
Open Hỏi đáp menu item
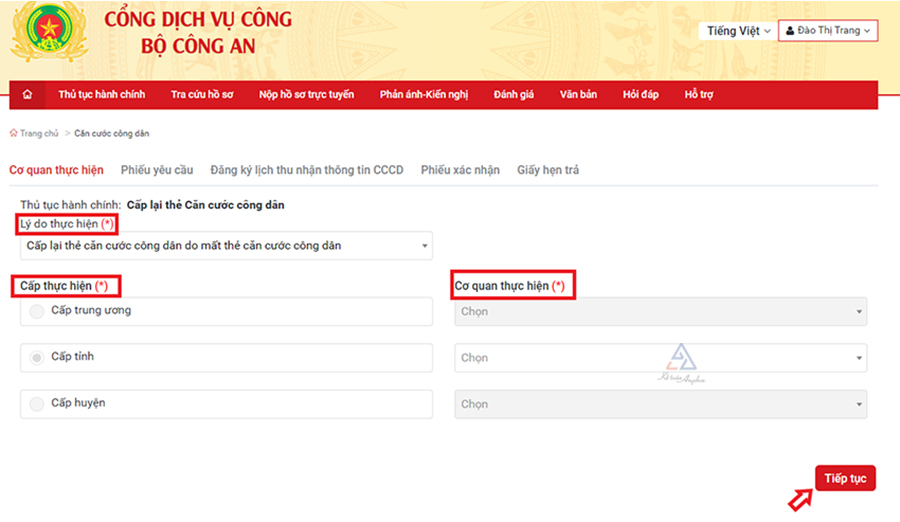click(641, 95)
